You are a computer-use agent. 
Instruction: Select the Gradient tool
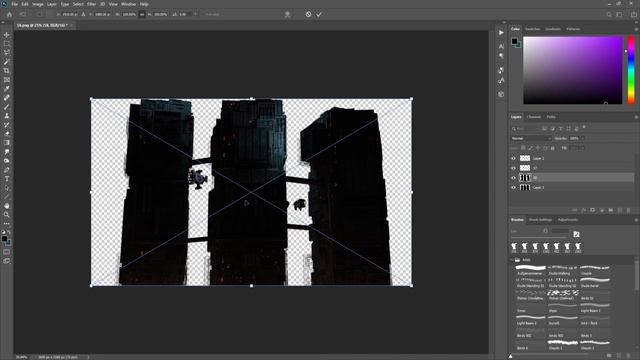[7, 142]
